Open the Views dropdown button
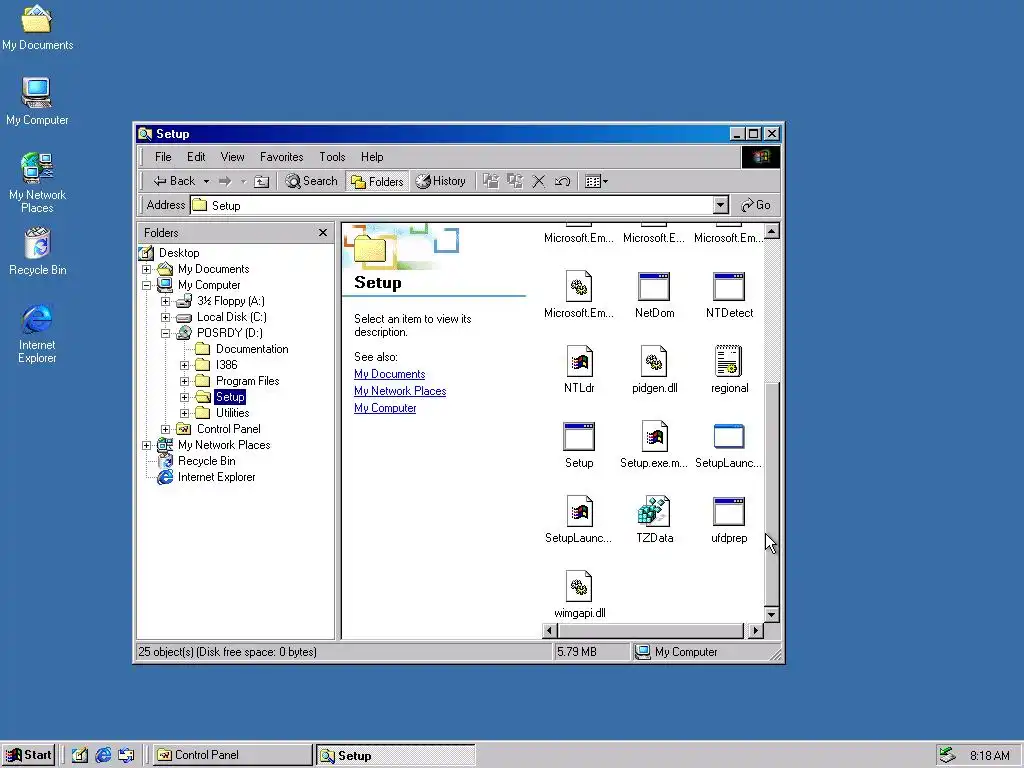The width and height of the screenshot is (1024, 768). (596, 182)
